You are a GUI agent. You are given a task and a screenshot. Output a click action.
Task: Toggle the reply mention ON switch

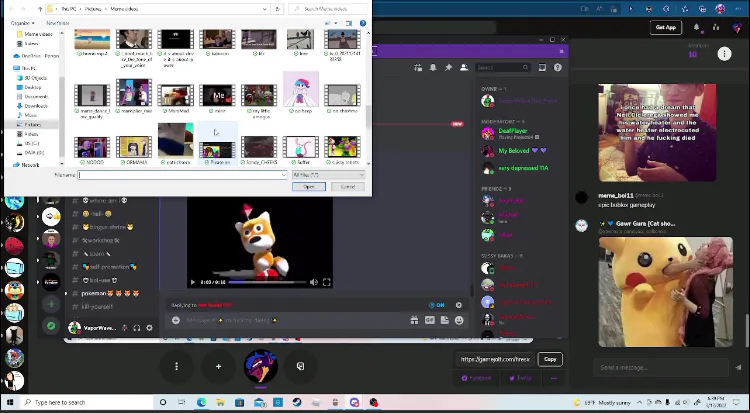pyautogui.click(x=437, y=305)
